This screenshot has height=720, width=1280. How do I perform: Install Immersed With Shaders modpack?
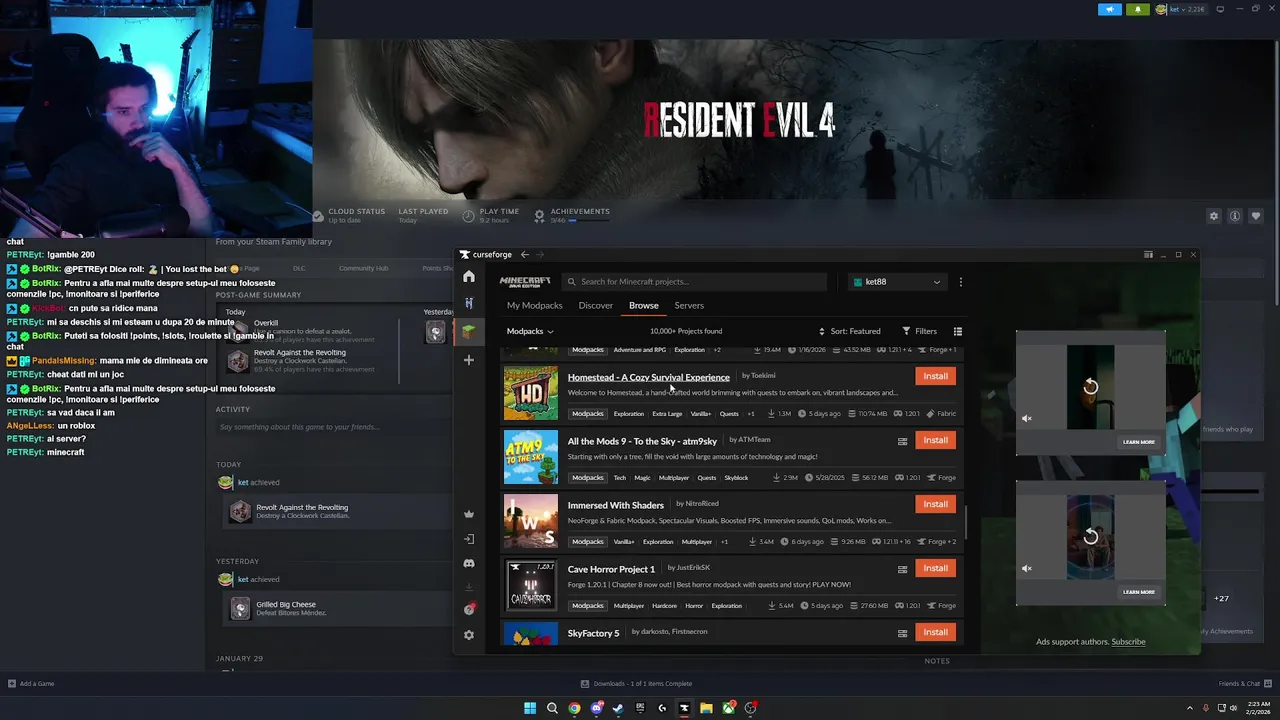pos(936,504)
